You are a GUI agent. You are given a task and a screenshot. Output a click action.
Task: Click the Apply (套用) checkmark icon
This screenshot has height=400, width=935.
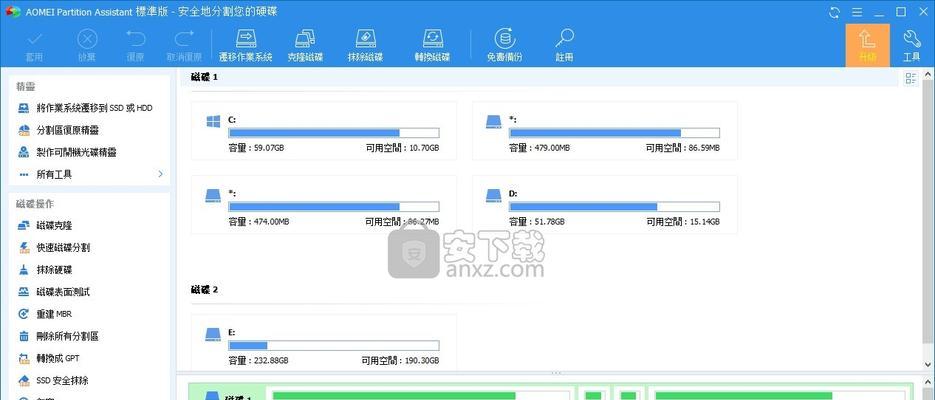pos(35,39)
